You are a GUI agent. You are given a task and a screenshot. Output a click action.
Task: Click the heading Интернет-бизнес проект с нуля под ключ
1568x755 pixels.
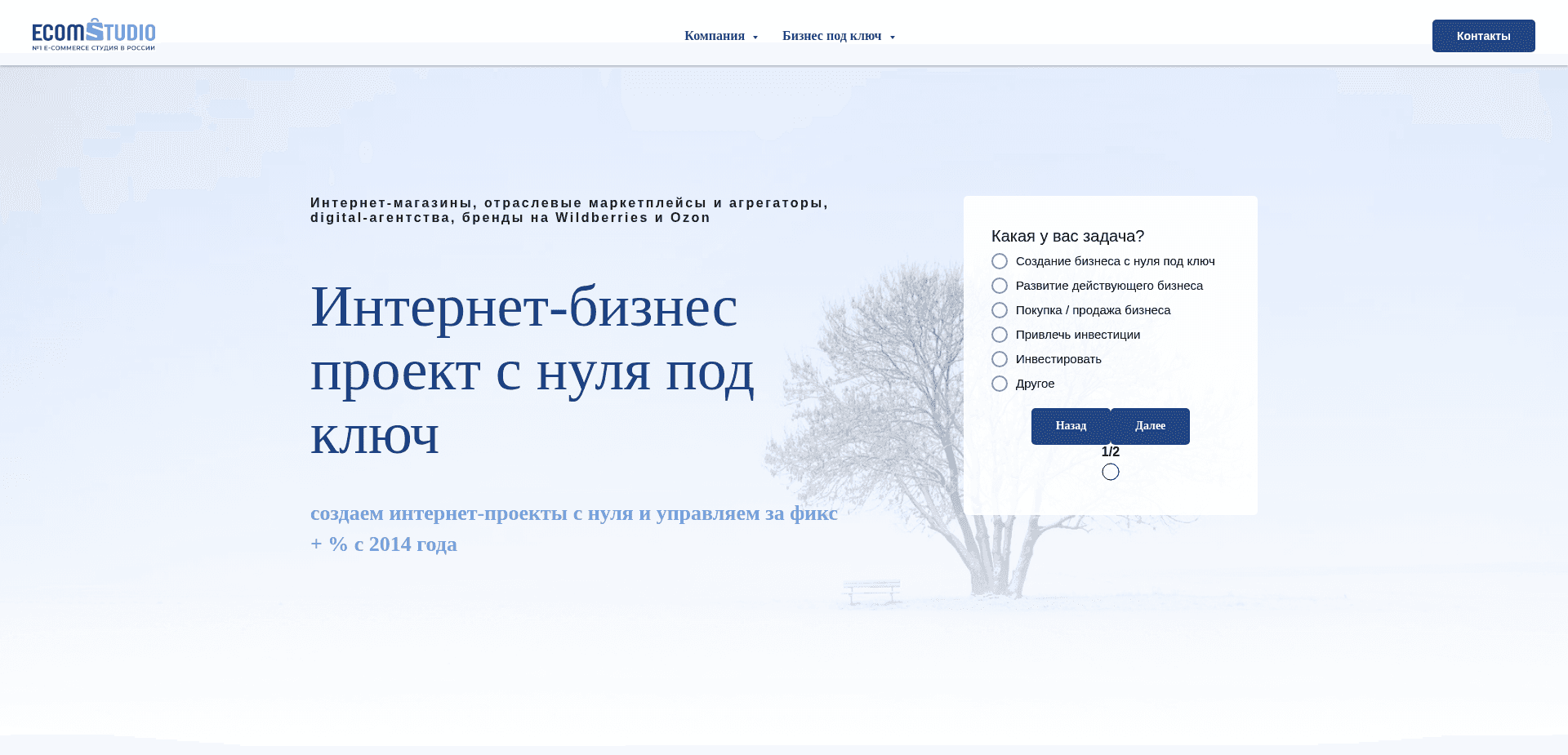pyautogui.click(x=532, y=371)
